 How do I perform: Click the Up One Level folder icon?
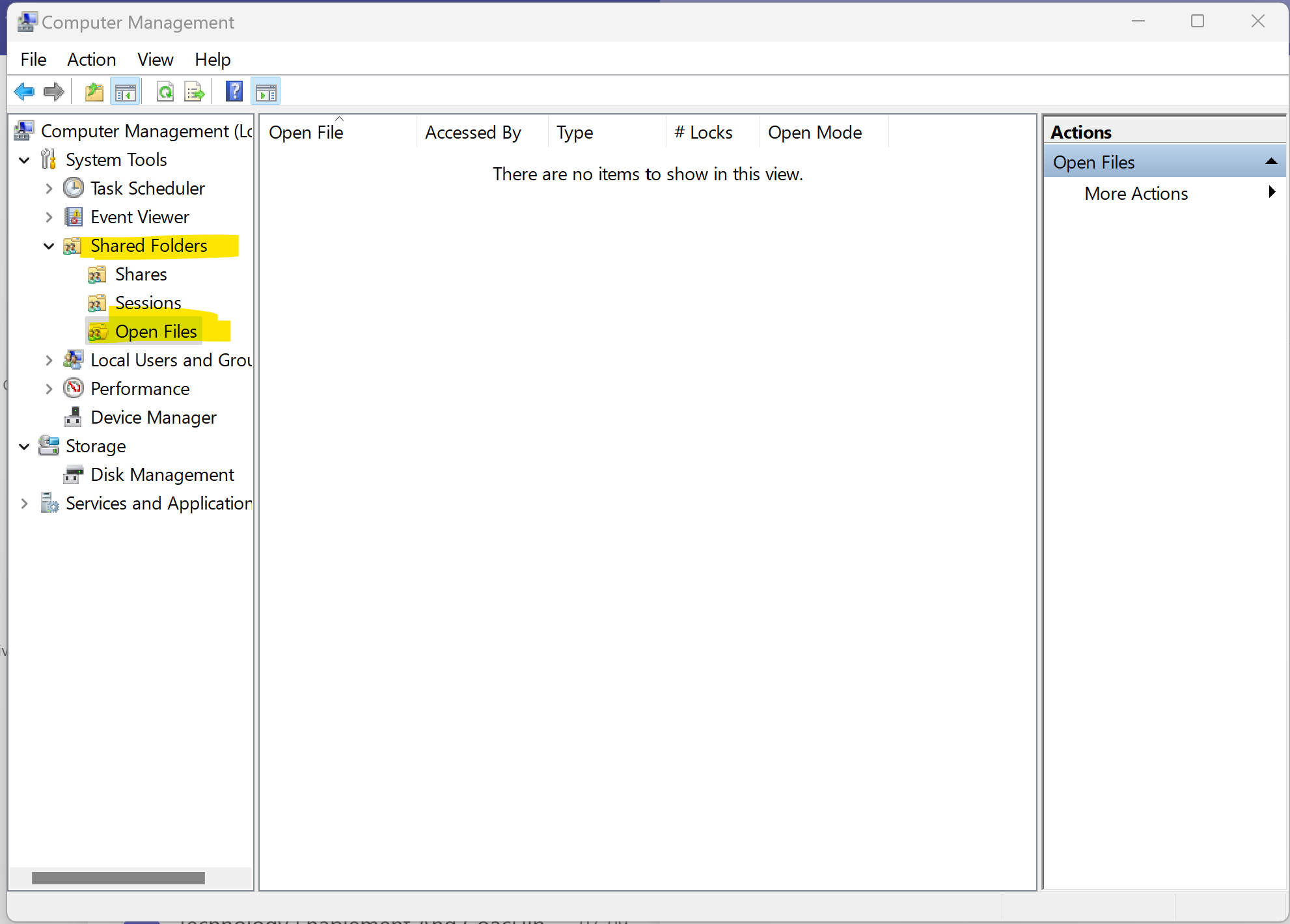[x=93, y=91]
